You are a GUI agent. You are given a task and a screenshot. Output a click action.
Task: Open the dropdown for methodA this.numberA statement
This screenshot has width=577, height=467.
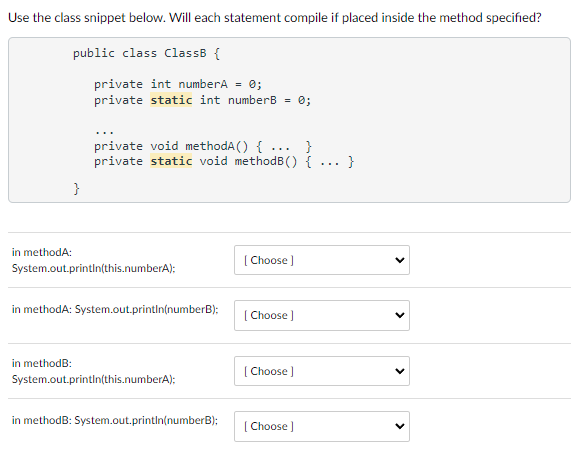pyautogui.click(x=322, y=260)
